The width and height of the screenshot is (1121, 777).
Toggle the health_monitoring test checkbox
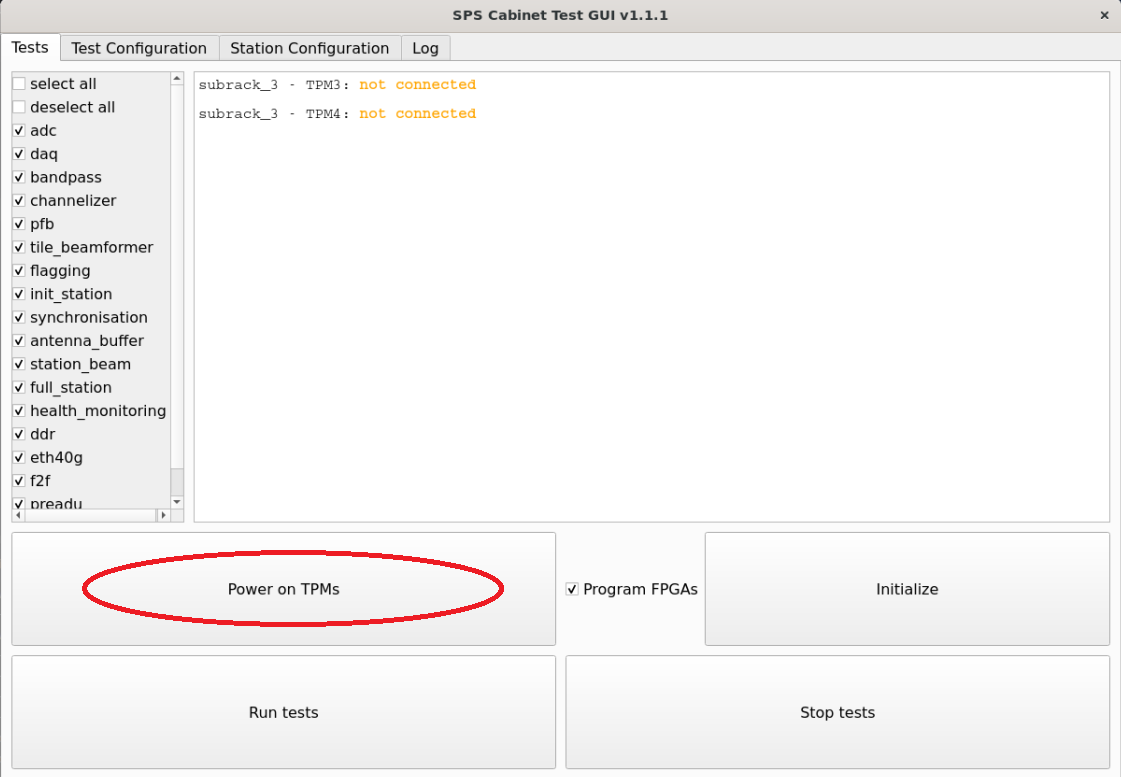19,411
